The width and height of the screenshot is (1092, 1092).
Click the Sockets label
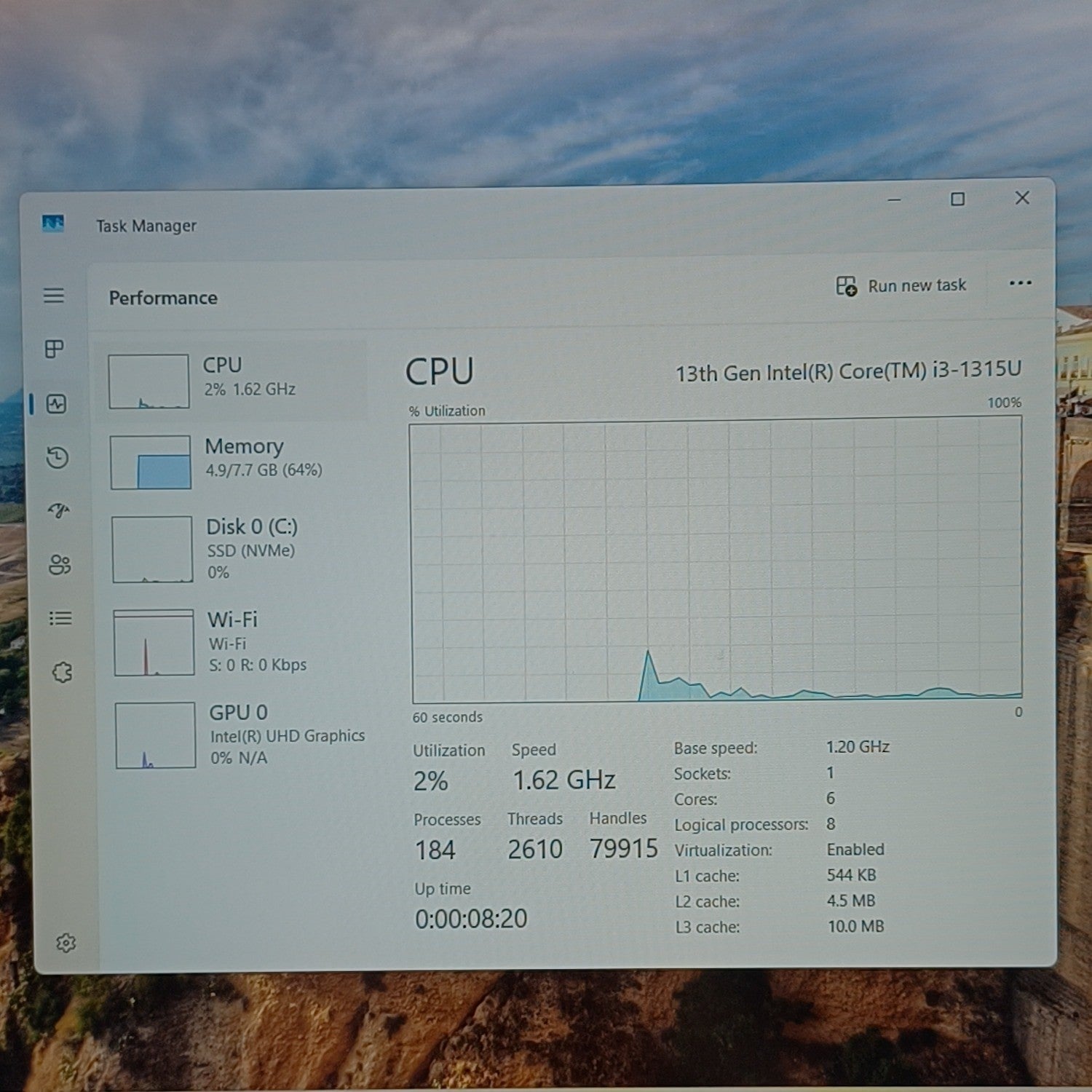[702, 774]
